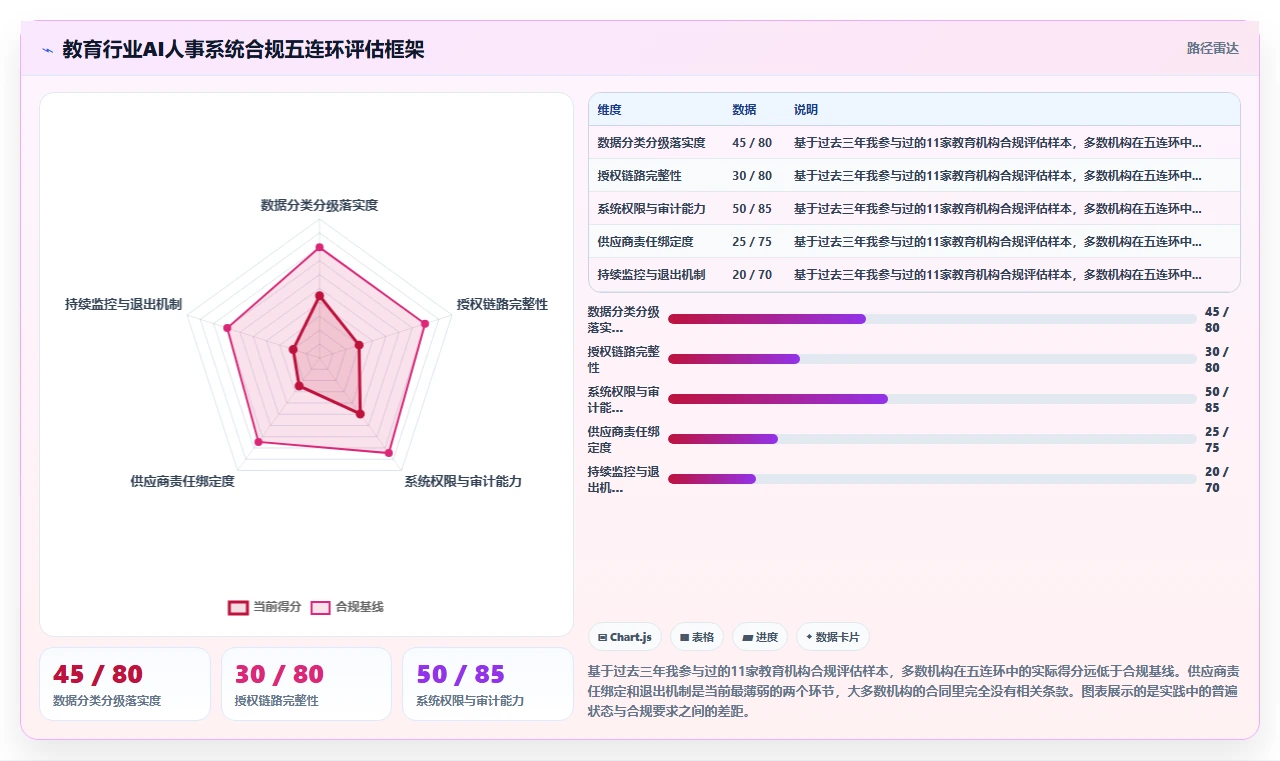Select the Chart.js tag chip

point(625,637)
